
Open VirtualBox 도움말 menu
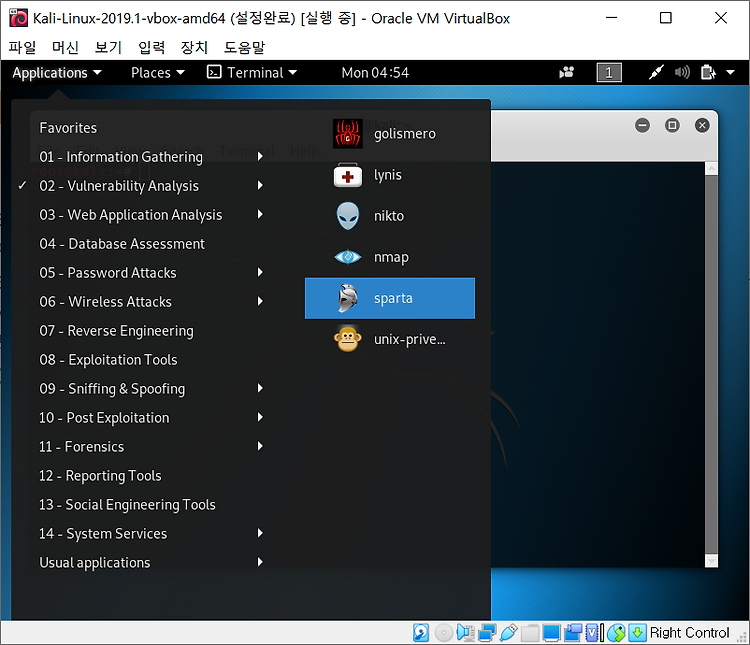coord(244,47)
